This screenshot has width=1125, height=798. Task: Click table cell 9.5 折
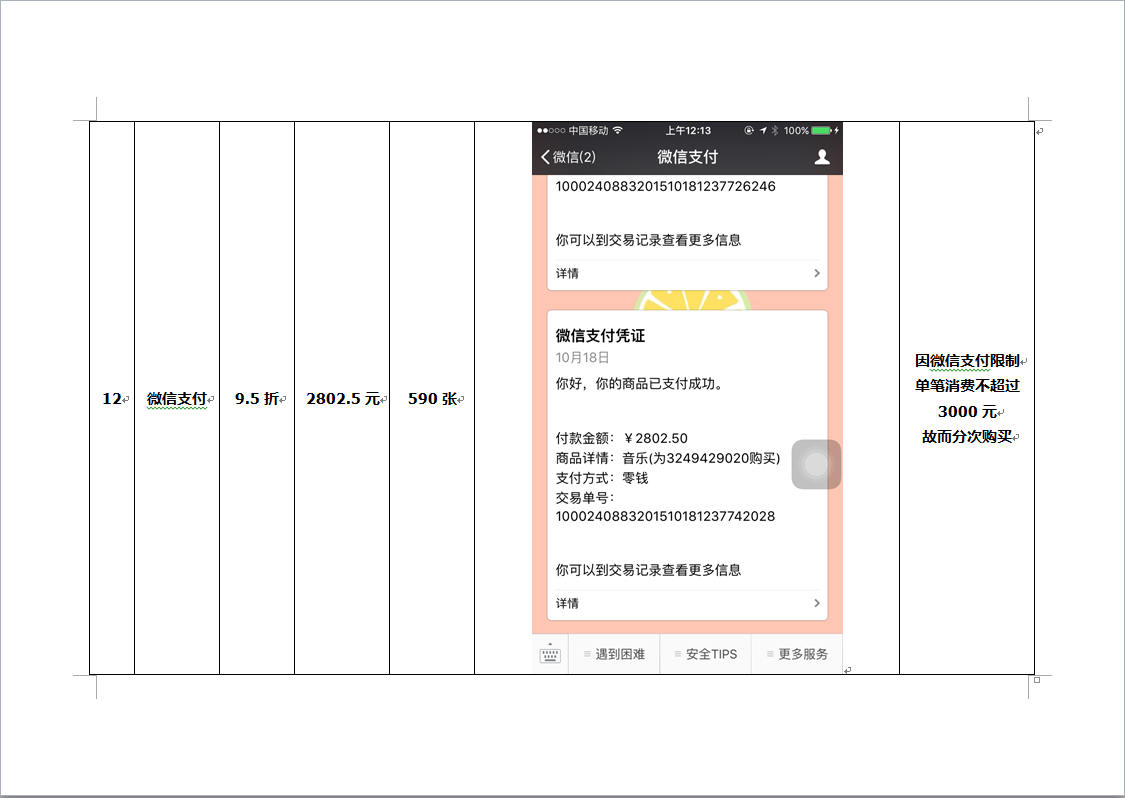(257, 398)
